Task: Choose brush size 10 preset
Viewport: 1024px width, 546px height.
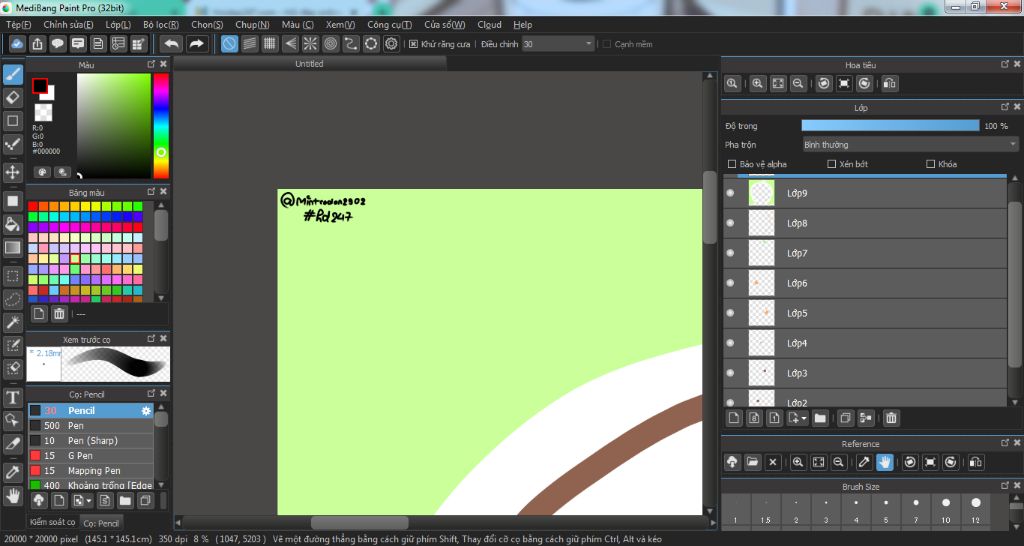Action: tap(946, 509)
